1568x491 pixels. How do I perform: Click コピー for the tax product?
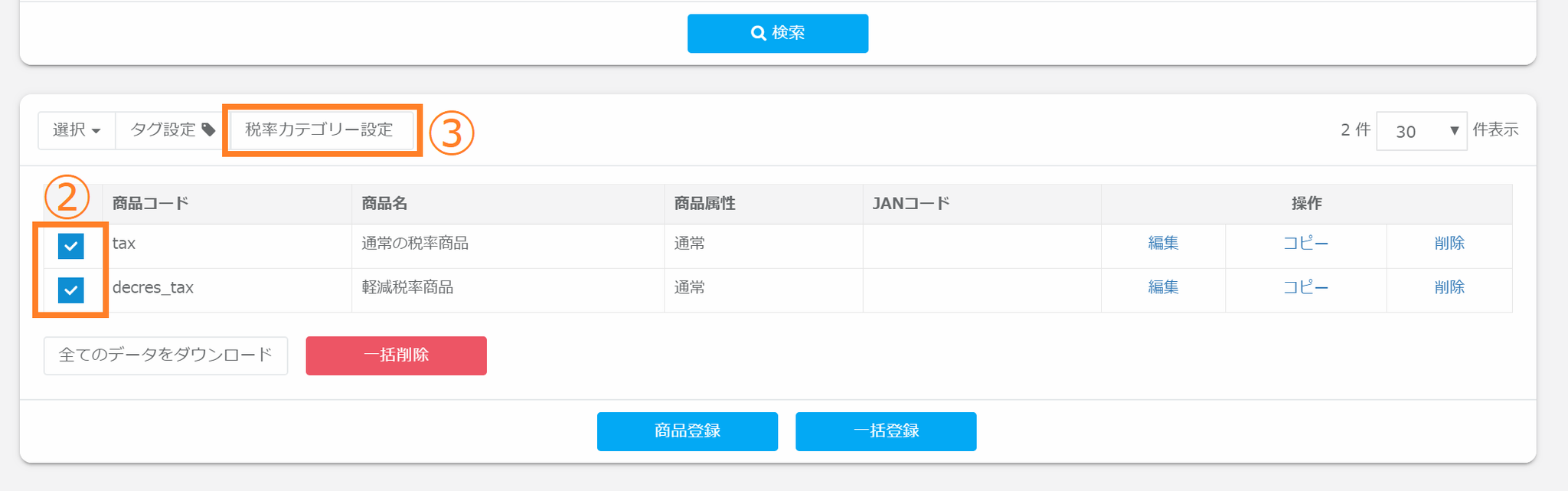pyautogui.click(x=1305, y=244)
